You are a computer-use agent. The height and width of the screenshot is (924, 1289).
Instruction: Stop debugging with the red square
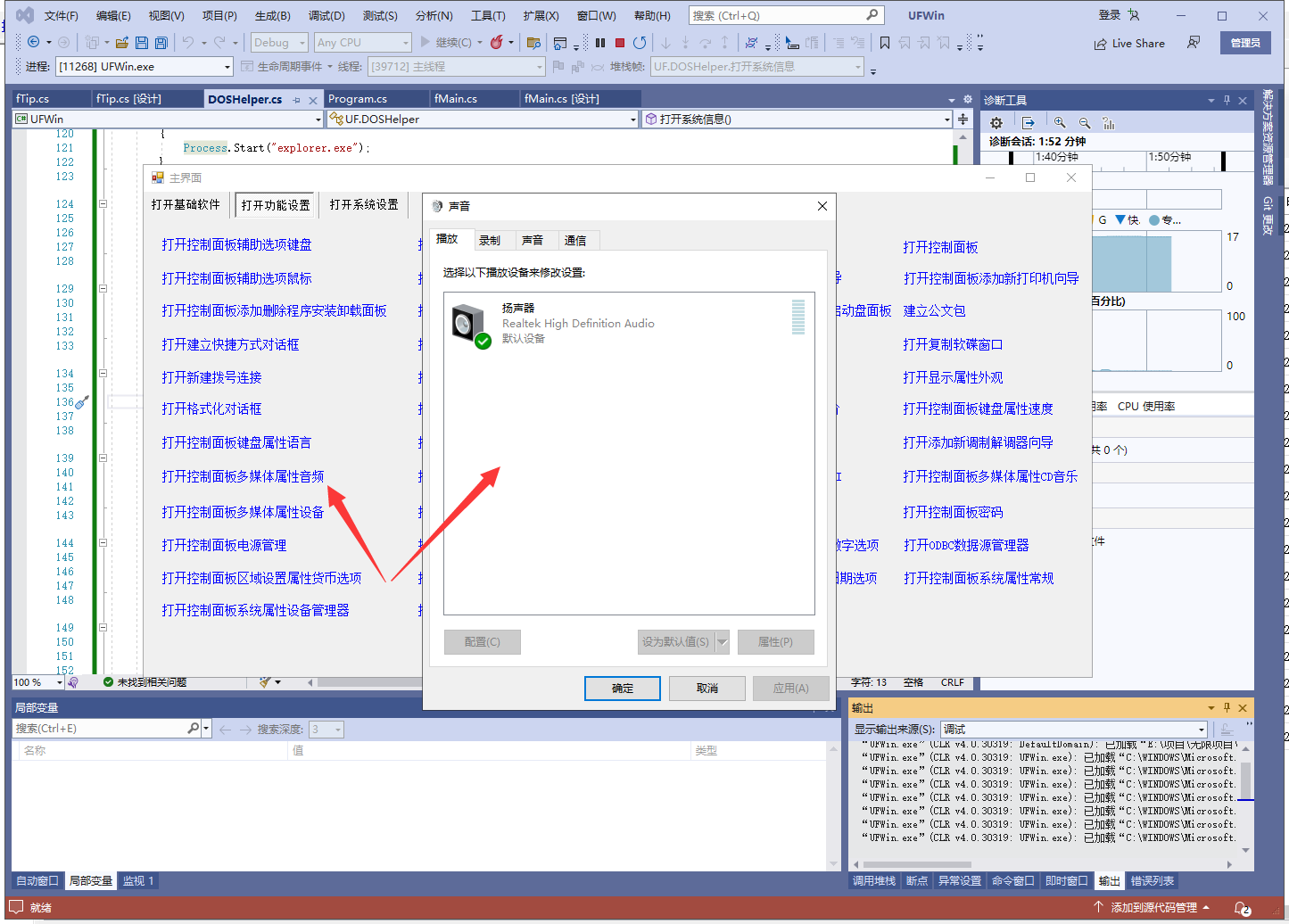pyautogui.click(x=620, y=42)
